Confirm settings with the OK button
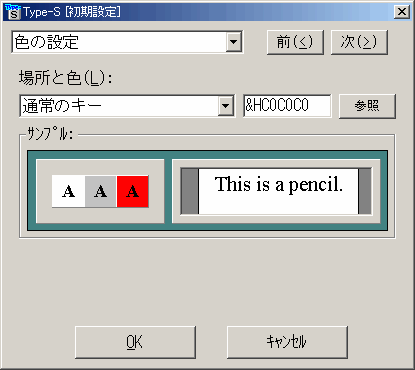 [x=135, y=342]
